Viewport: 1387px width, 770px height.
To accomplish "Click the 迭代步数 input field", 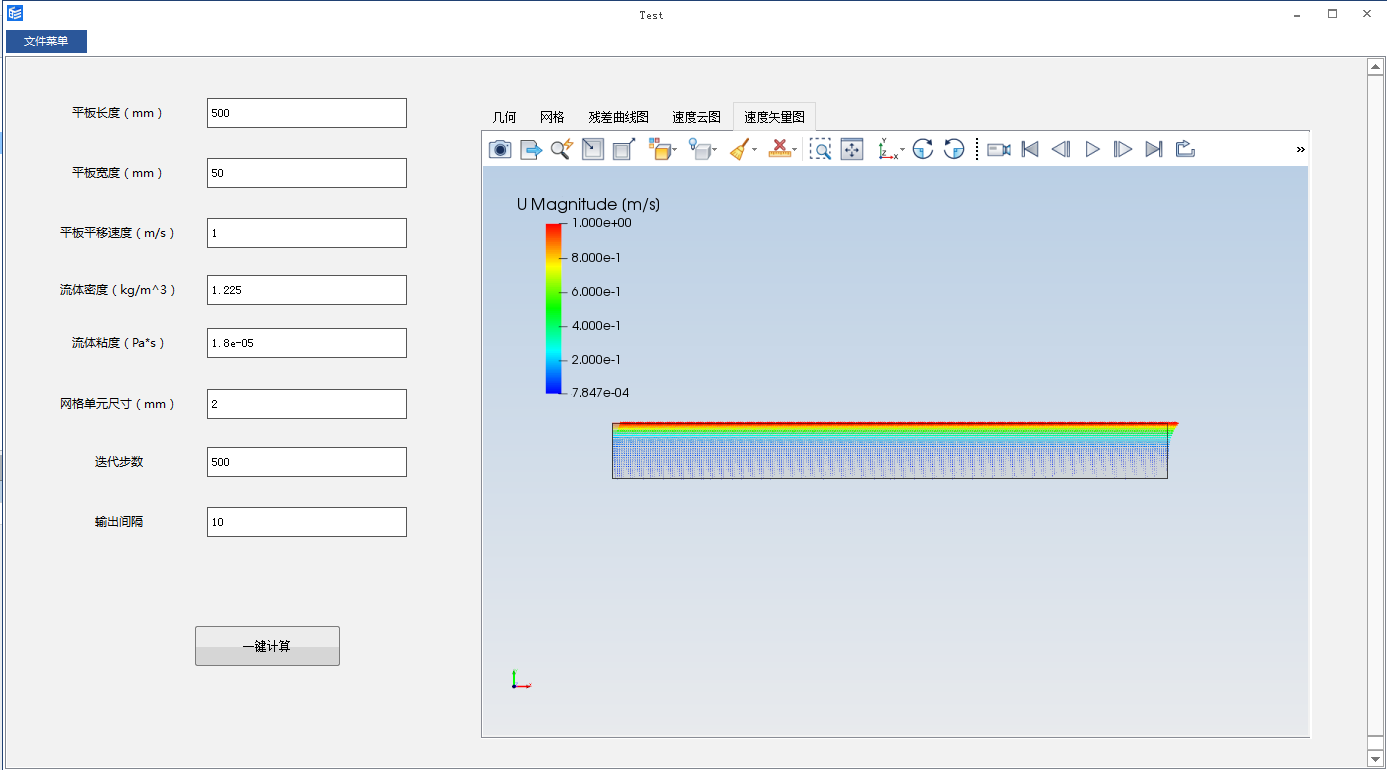I will click(x=307, y=462).
